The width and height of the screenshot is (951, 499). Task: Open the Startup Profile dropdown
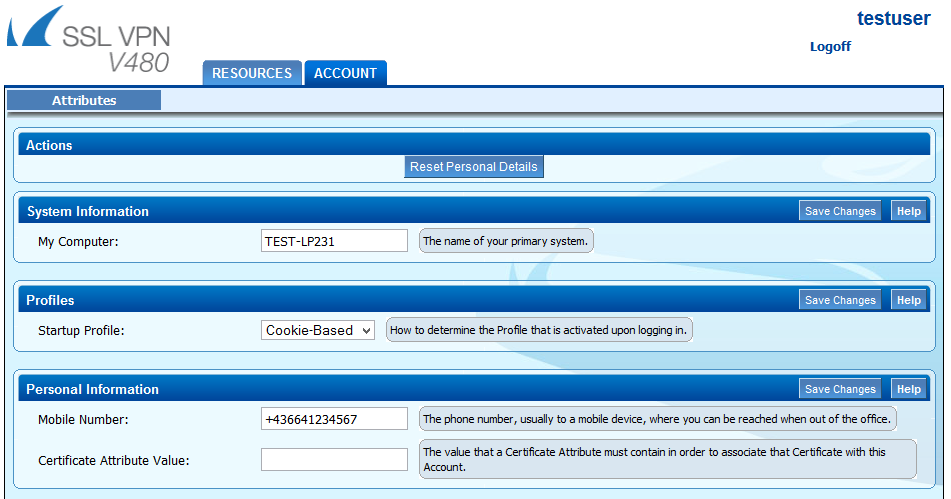[318, 330]
